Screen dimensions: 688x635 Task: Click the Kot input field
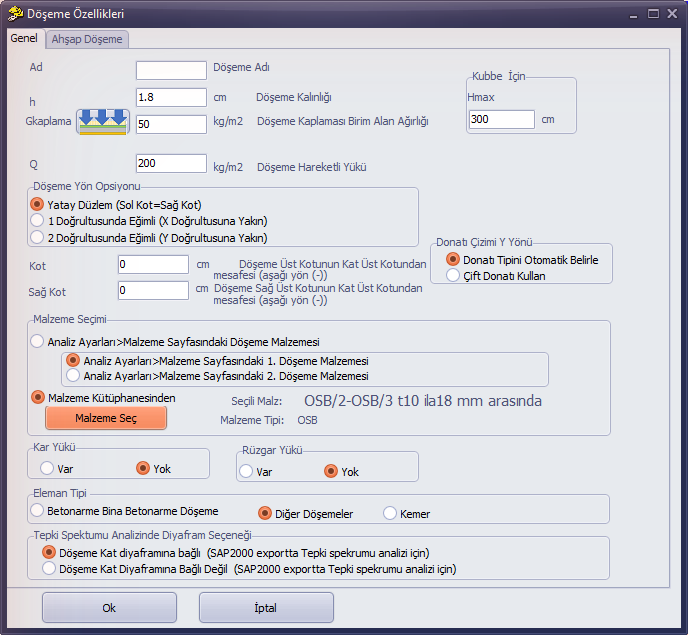pos(153,264)
